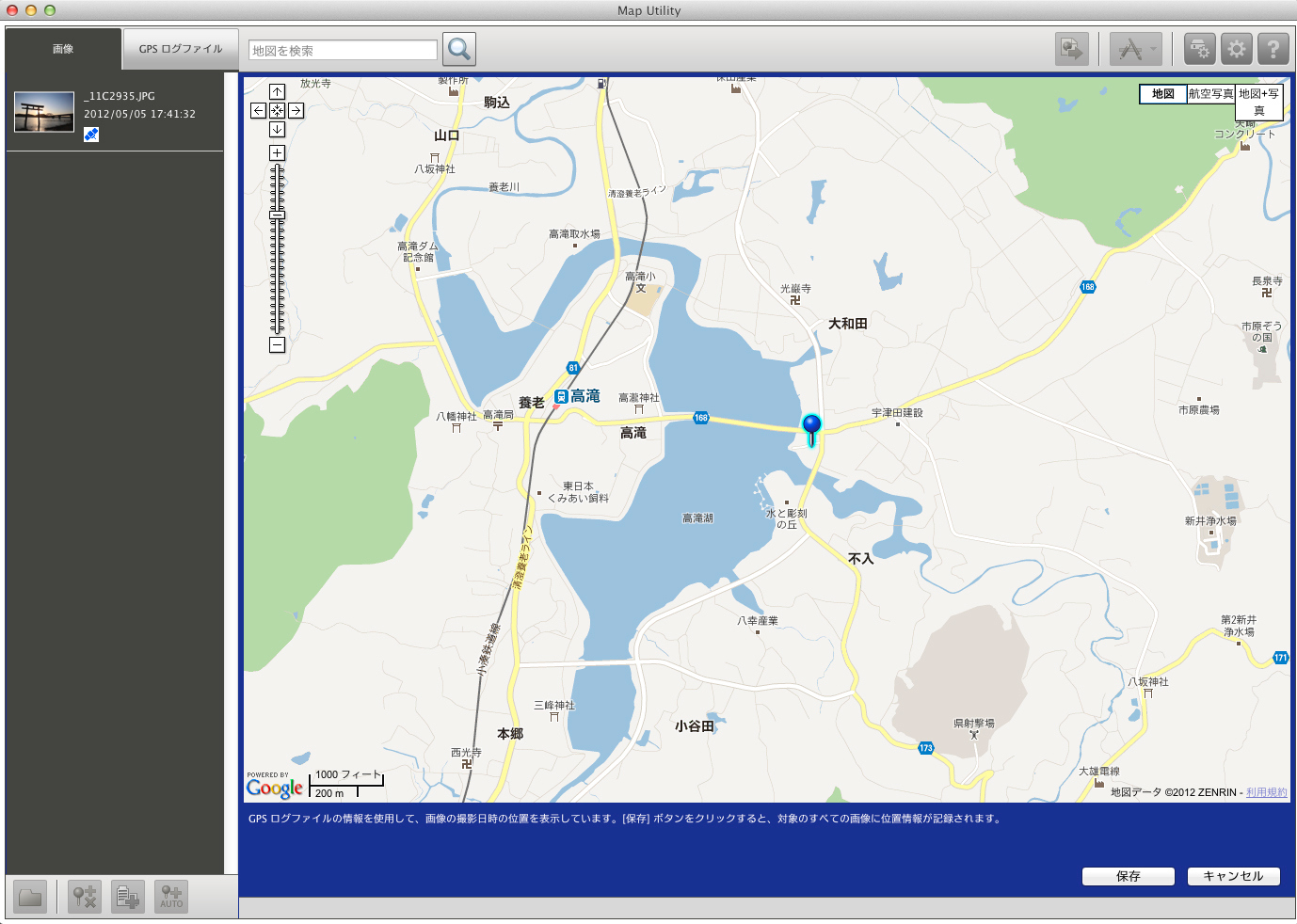Click route 168 shield near 高滝

click(x=701, y=418)
